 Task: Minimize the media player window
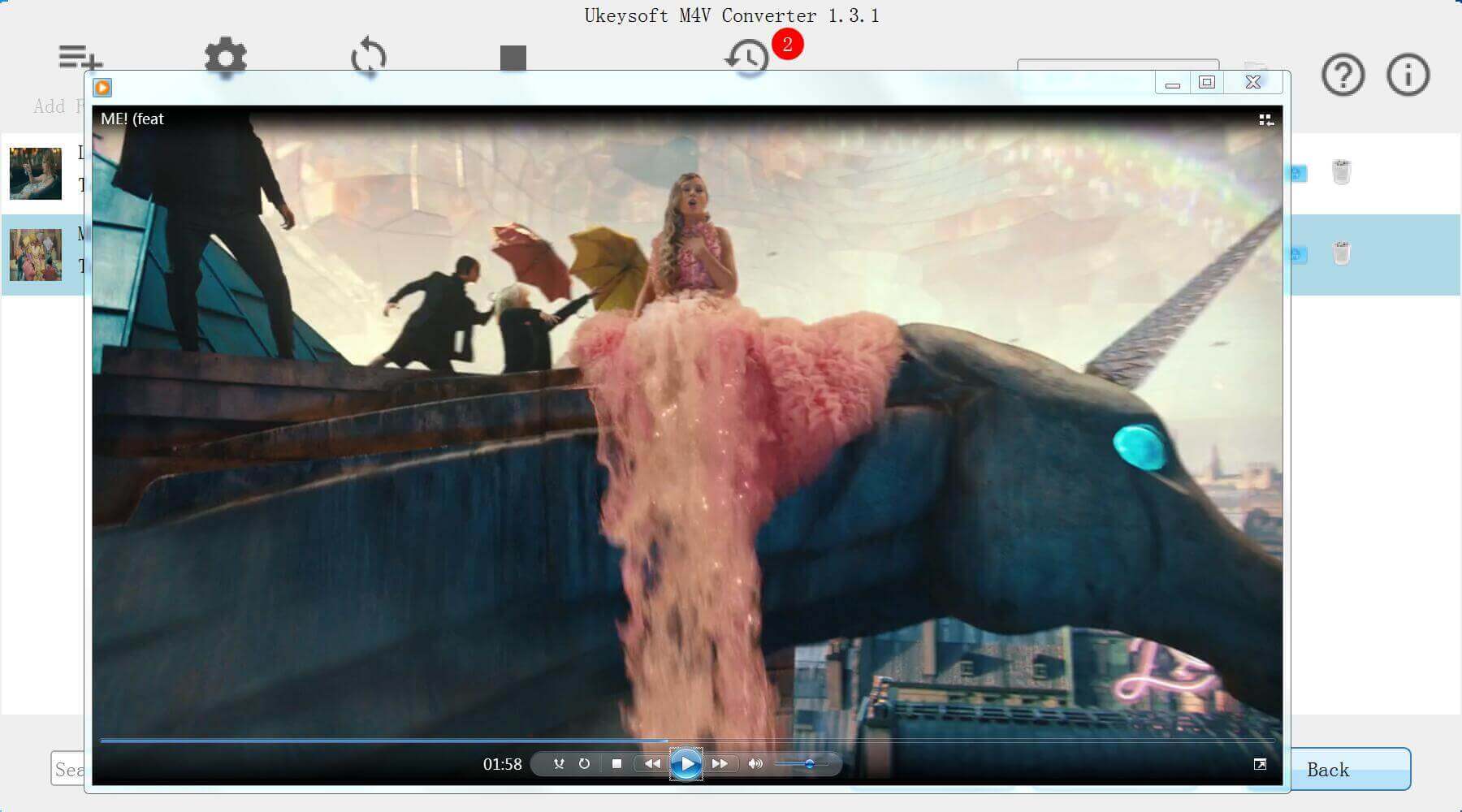point(1172,83)
